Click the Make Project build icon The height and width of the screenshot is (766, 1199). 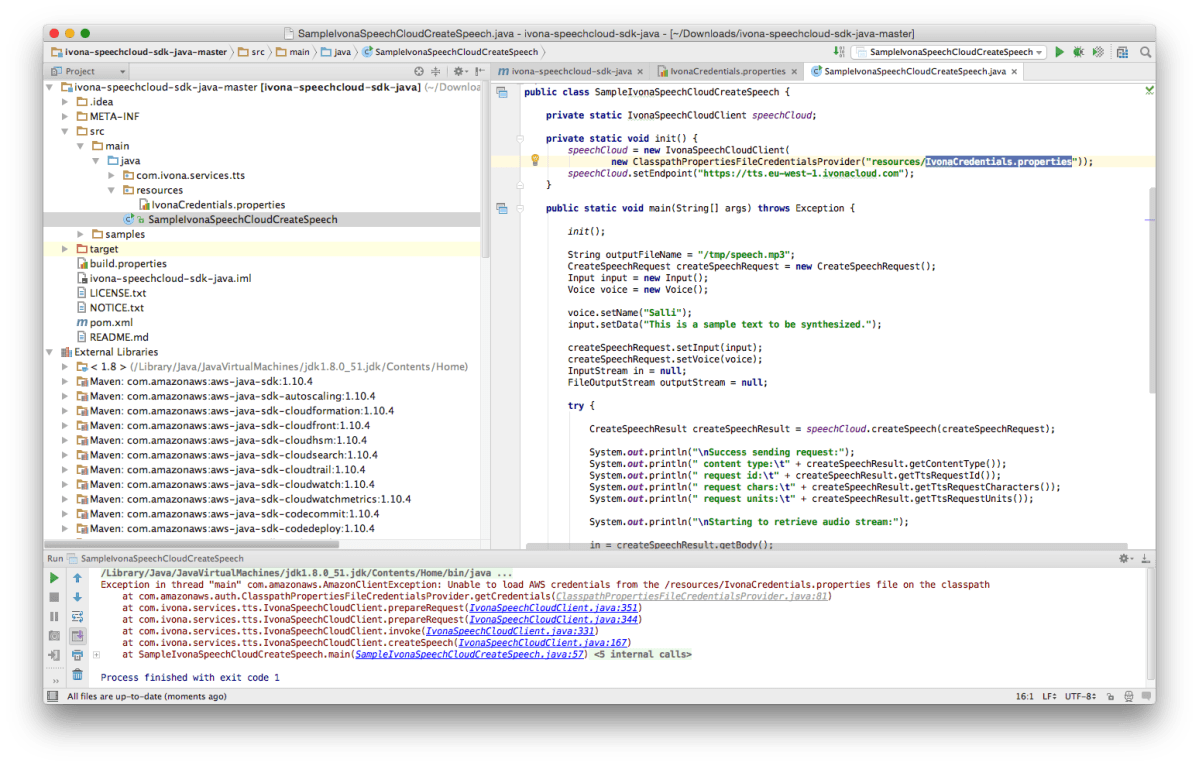pos(840,52)
